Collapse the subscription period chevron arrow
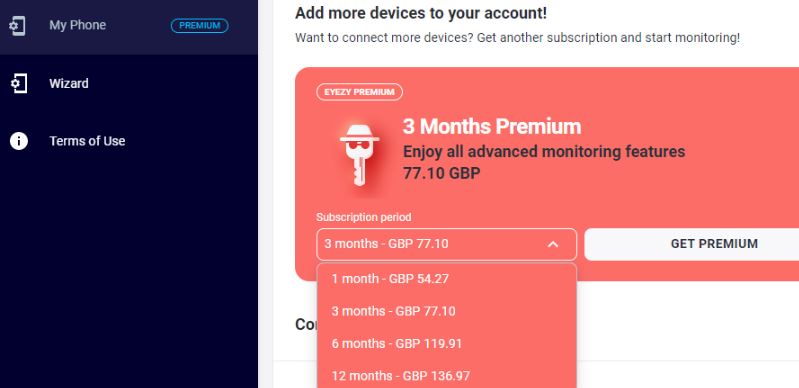This screenshot has height=388, width=799. (x=553, y=244)
